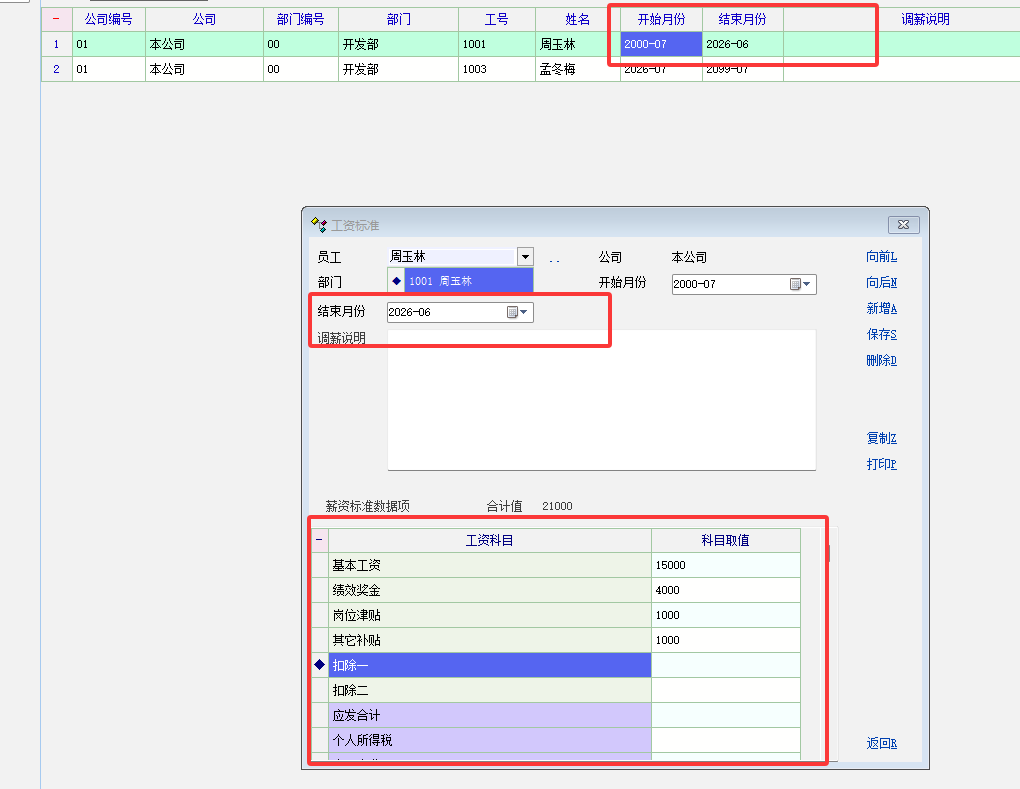
Task: Click the 工资标准 dialog title icon
Action: click(319, 225)
